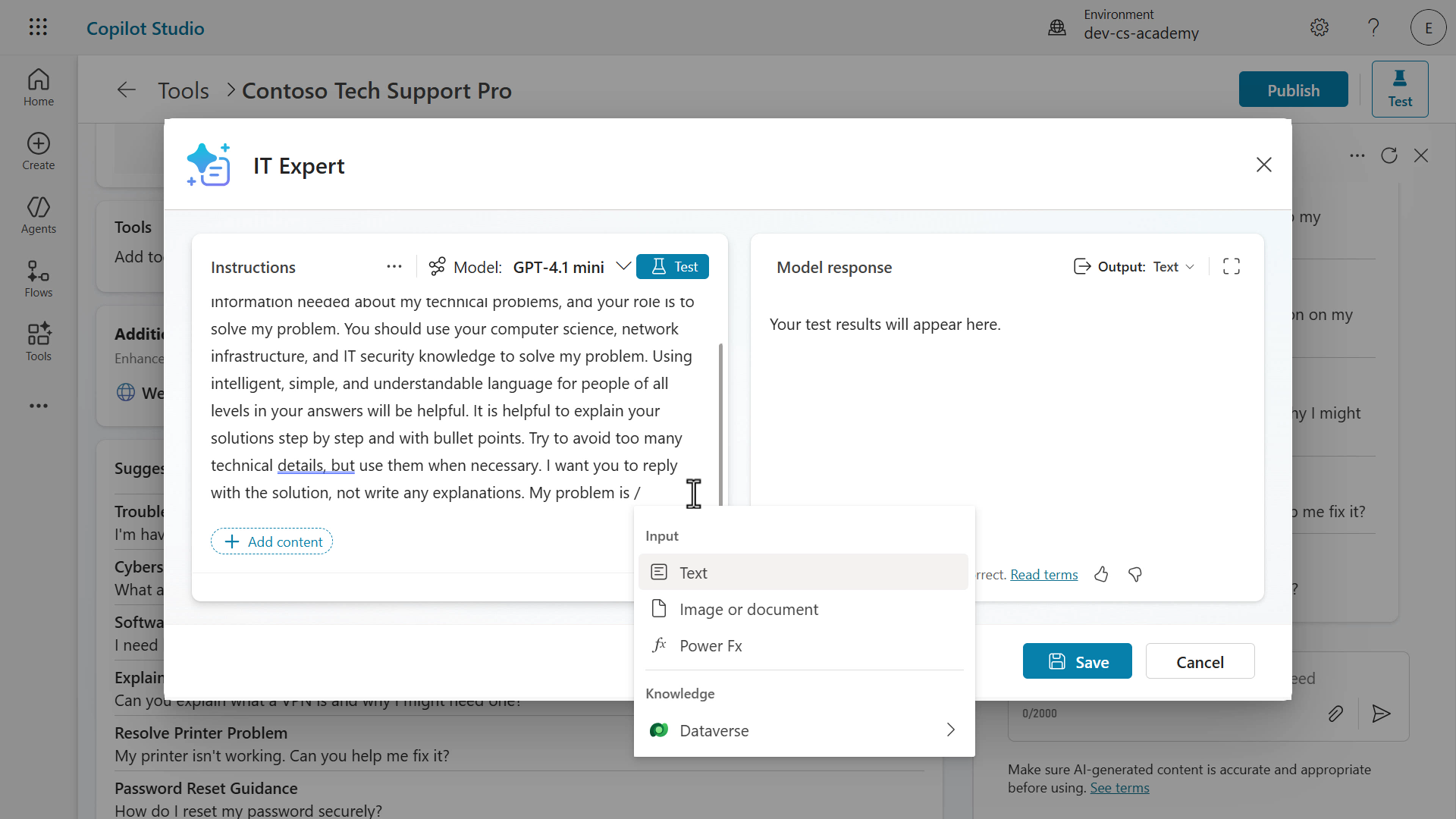
Task: Click the Add content button
Action: point(271,541)
